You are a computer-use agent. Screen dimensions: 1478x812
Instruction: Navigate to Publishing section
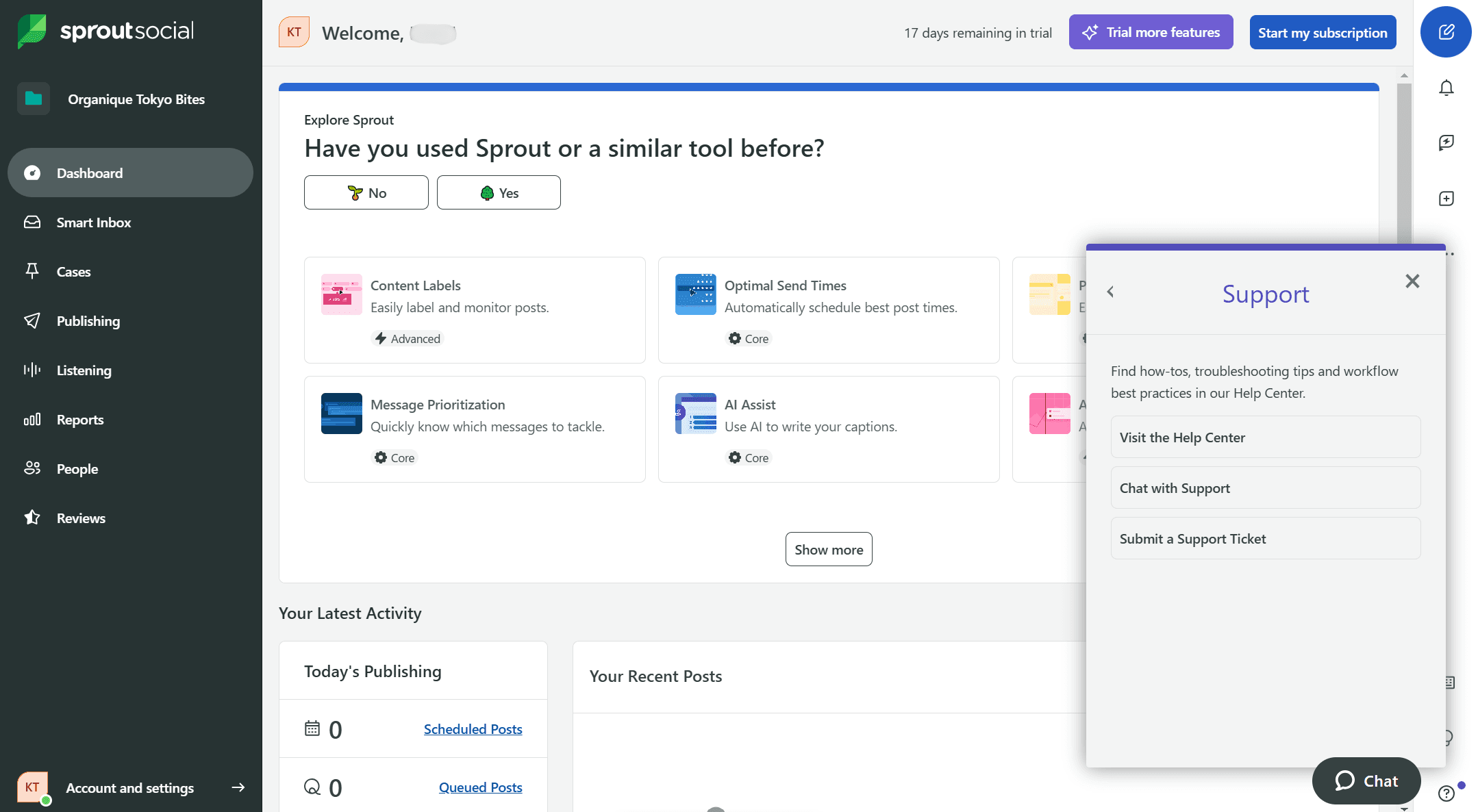coord(88,321)
